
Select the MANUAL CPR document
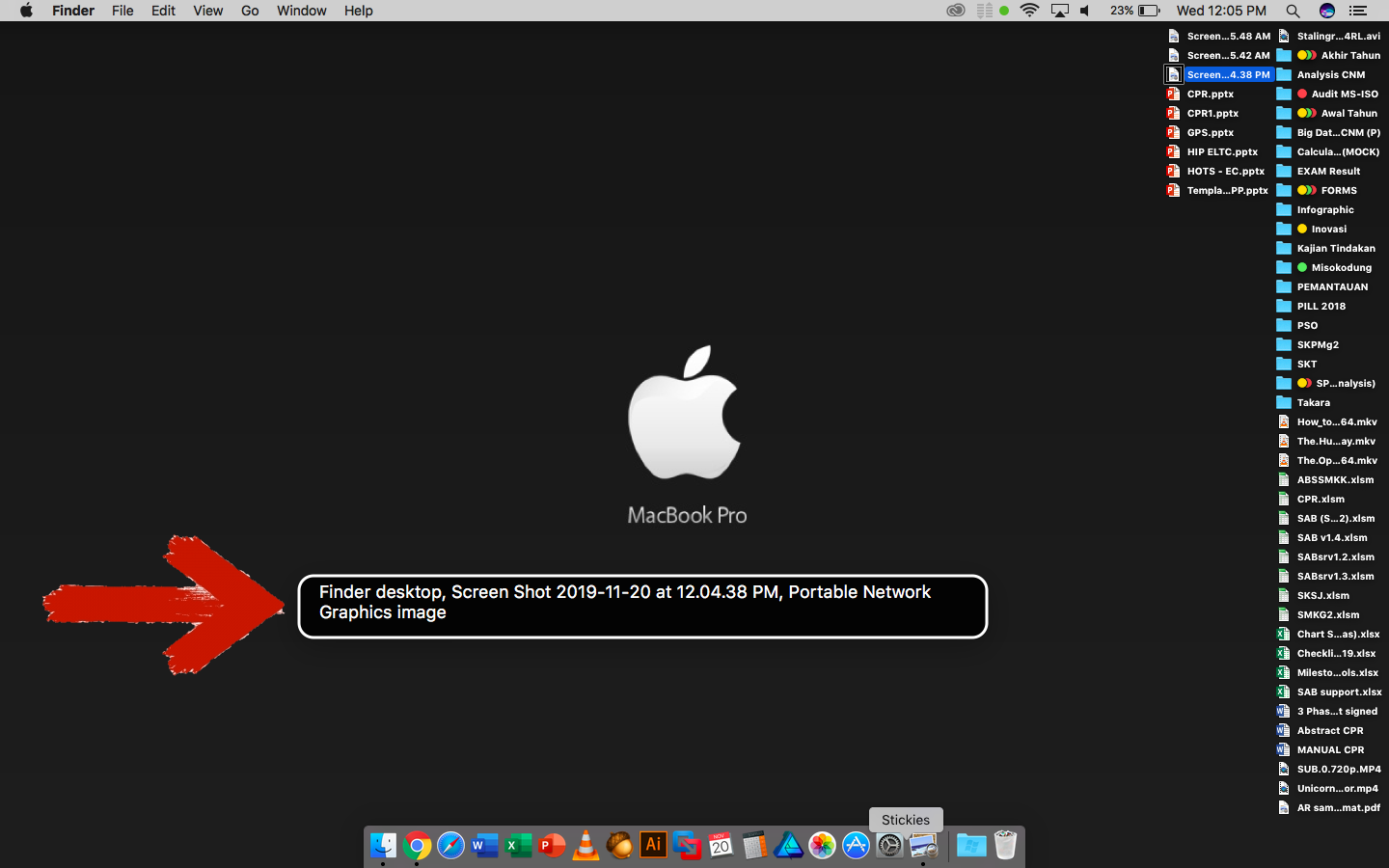1321,749
